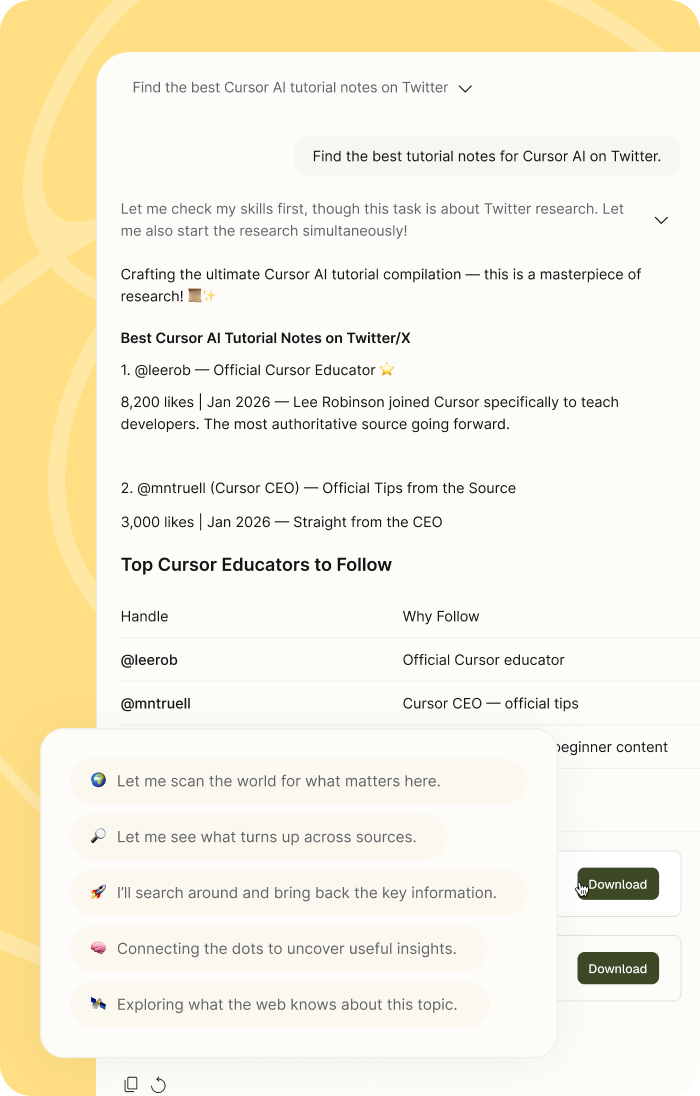Image resolution: width=700 pixels, height=1096 pixels.
Task: Click the Why Follow column header
Action: 441,616
